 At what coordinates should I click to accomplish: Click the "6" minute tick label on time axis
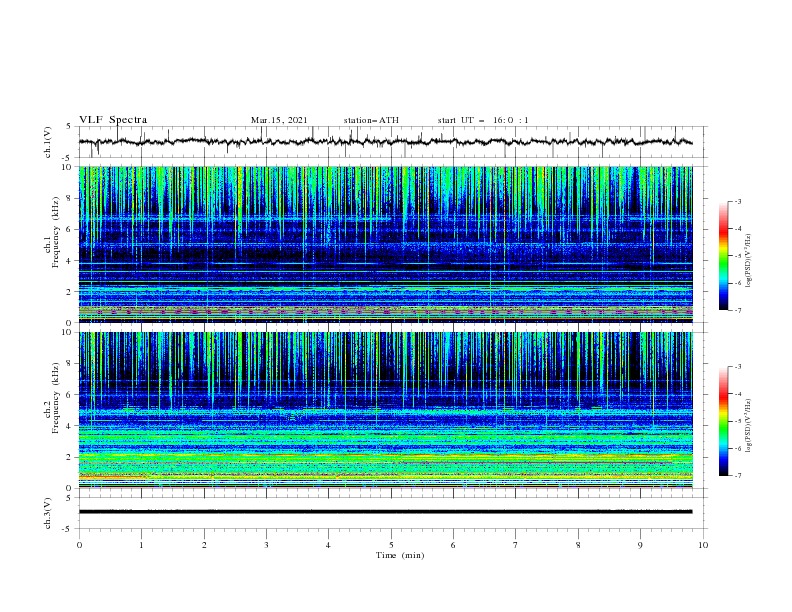453,545
